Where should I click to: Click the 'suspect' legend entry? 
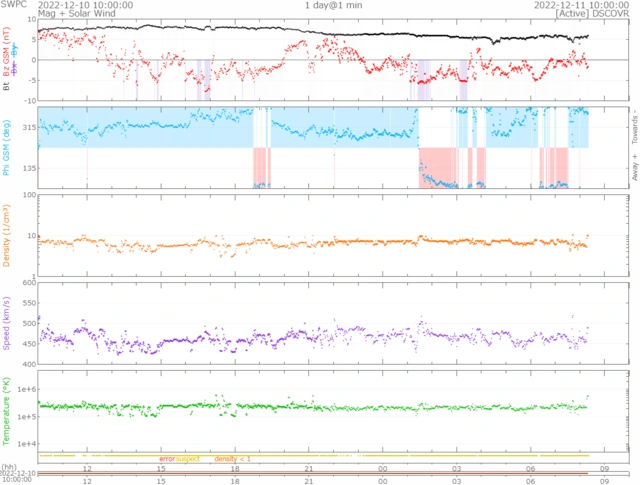[187, 458]
